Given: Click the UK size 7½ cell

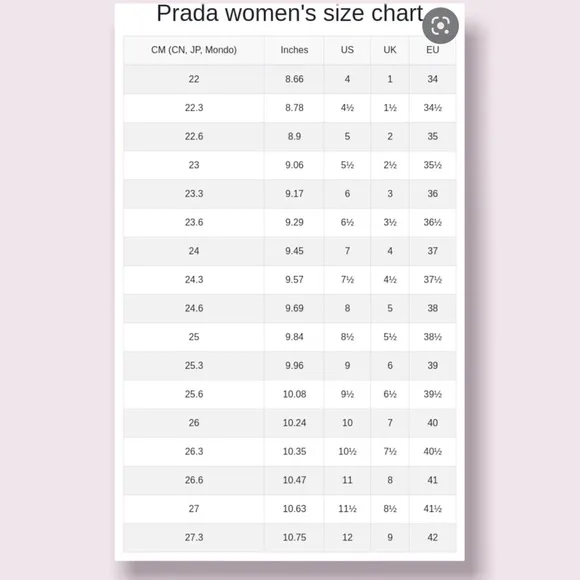Looking at the screenshot, I should tap(390, 452).
